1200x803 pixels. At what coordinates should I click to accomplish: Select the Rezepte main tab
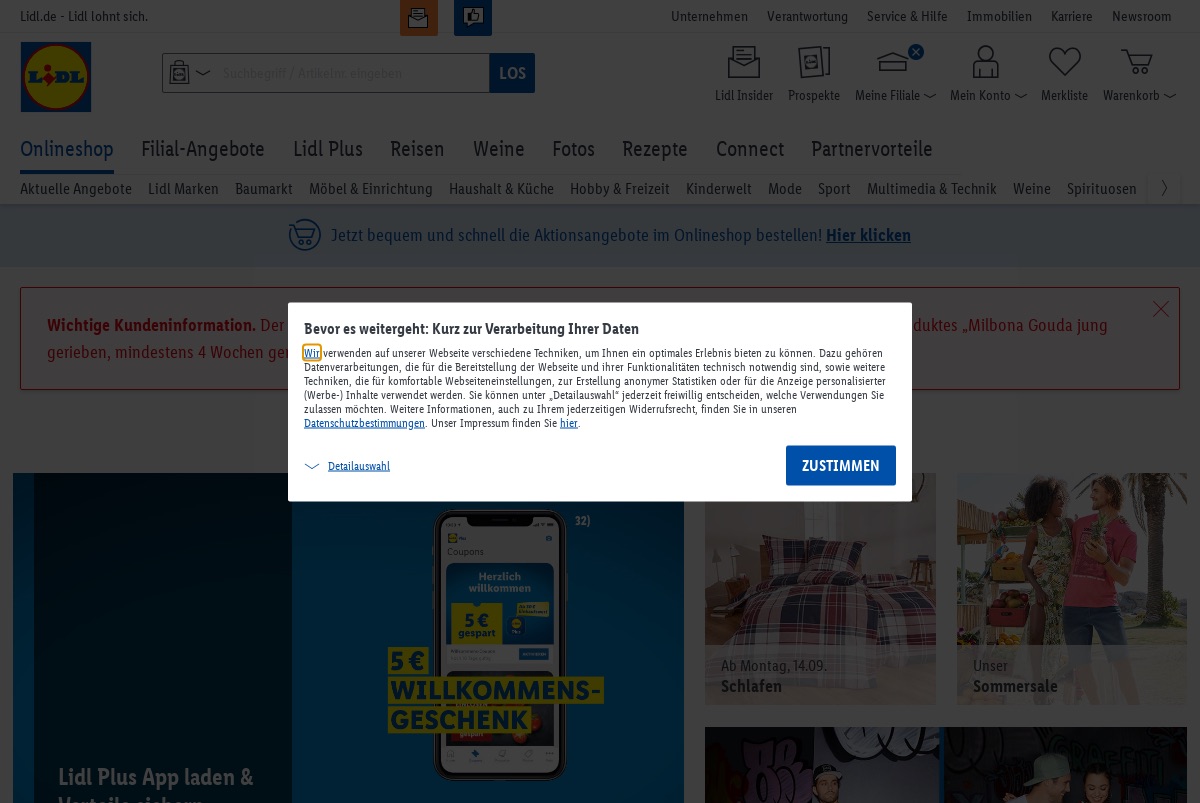(655, 149)
